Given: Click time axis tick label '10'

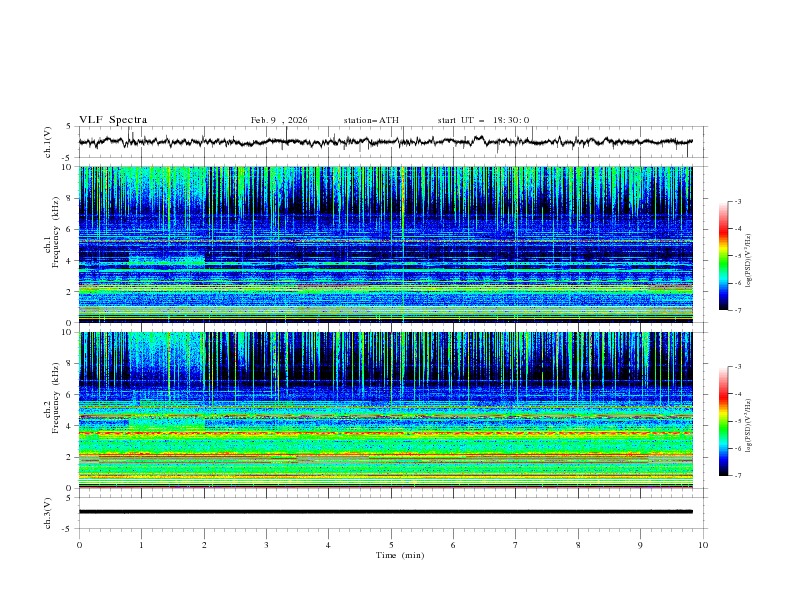Looking at the screenshot, I should 703,545.
